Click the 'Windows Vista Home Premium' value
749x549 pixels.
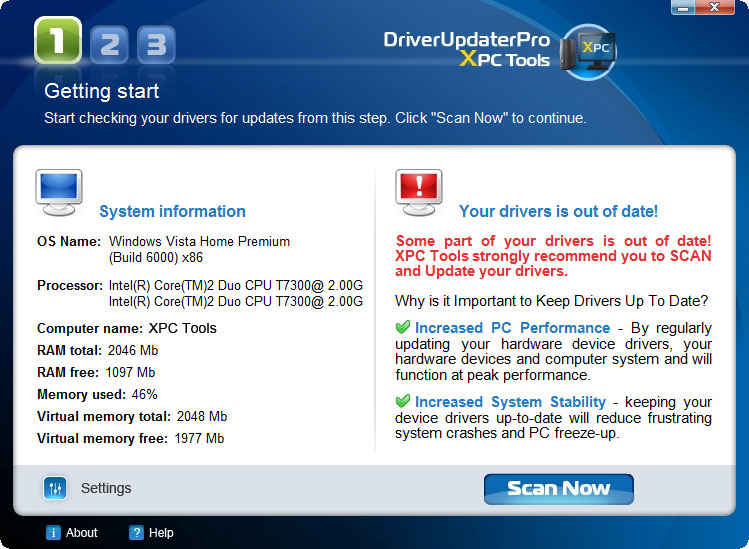pos(199,241)
